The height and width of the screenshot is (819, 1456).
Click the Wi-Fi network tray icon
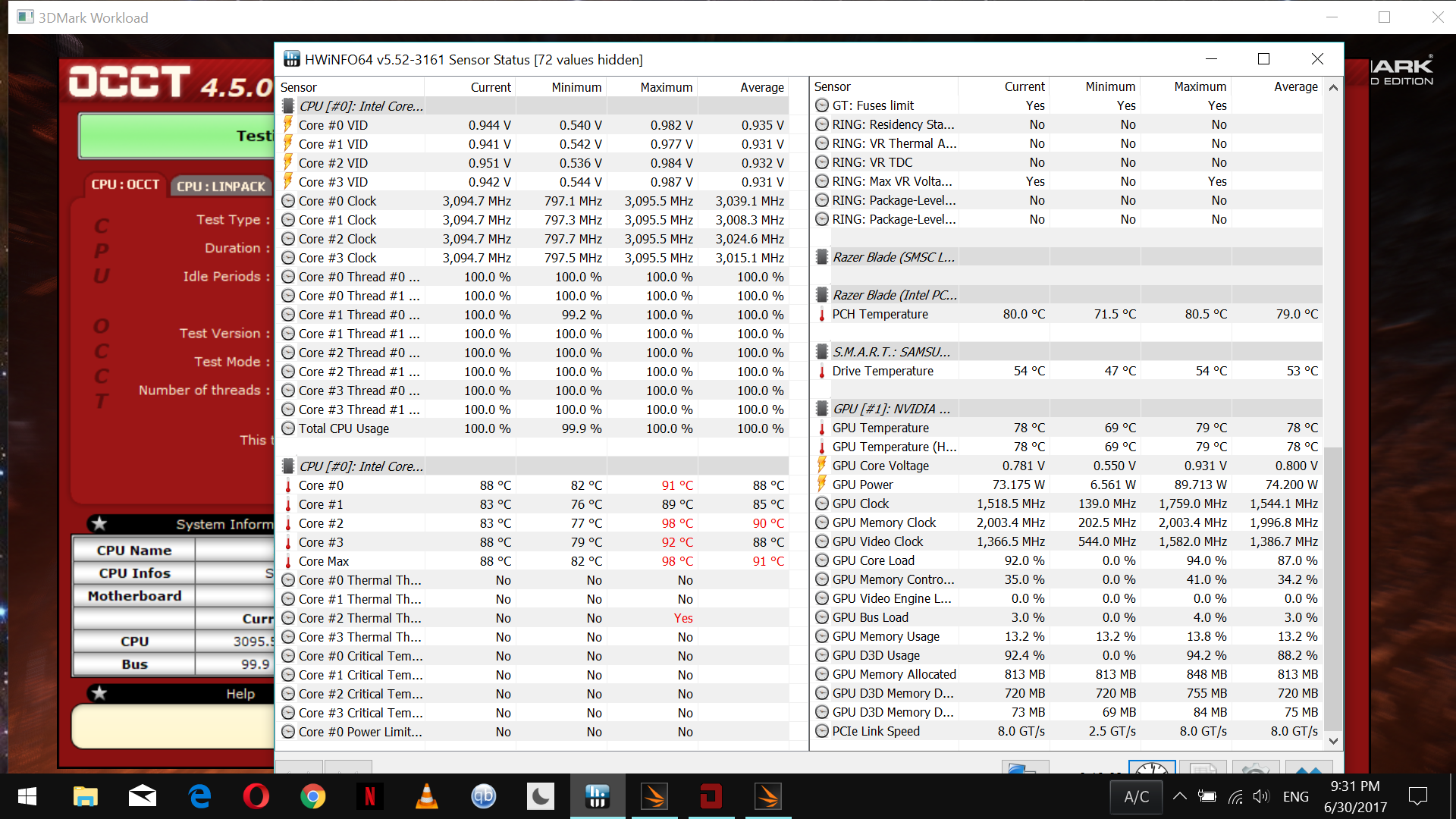1235,796
